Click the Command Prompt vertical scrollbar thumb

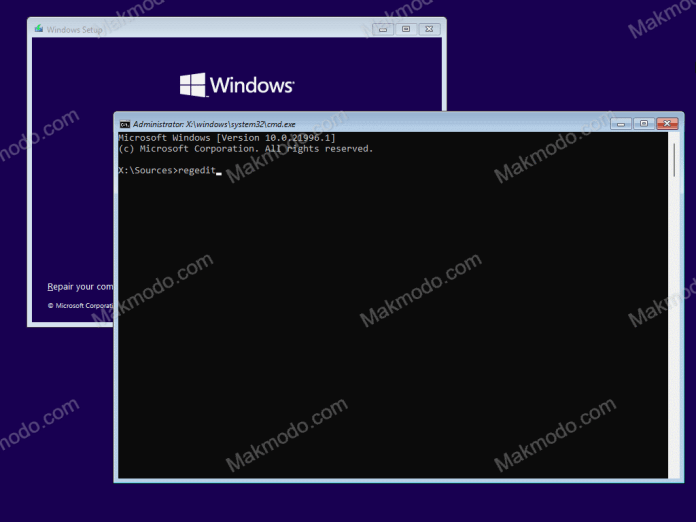pos(674,160)
